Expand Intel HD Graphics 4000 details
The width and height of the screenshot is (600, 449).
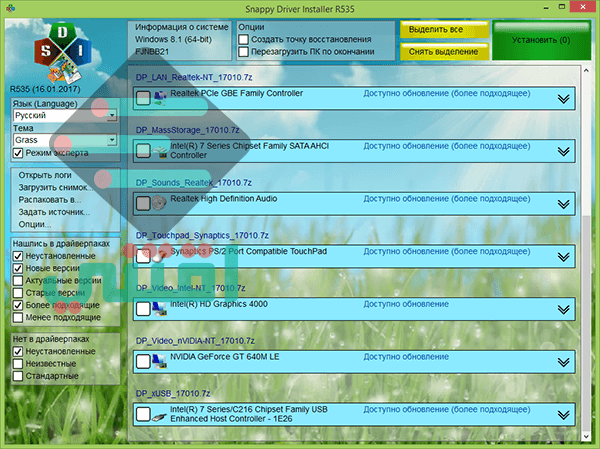coord(563,310)
